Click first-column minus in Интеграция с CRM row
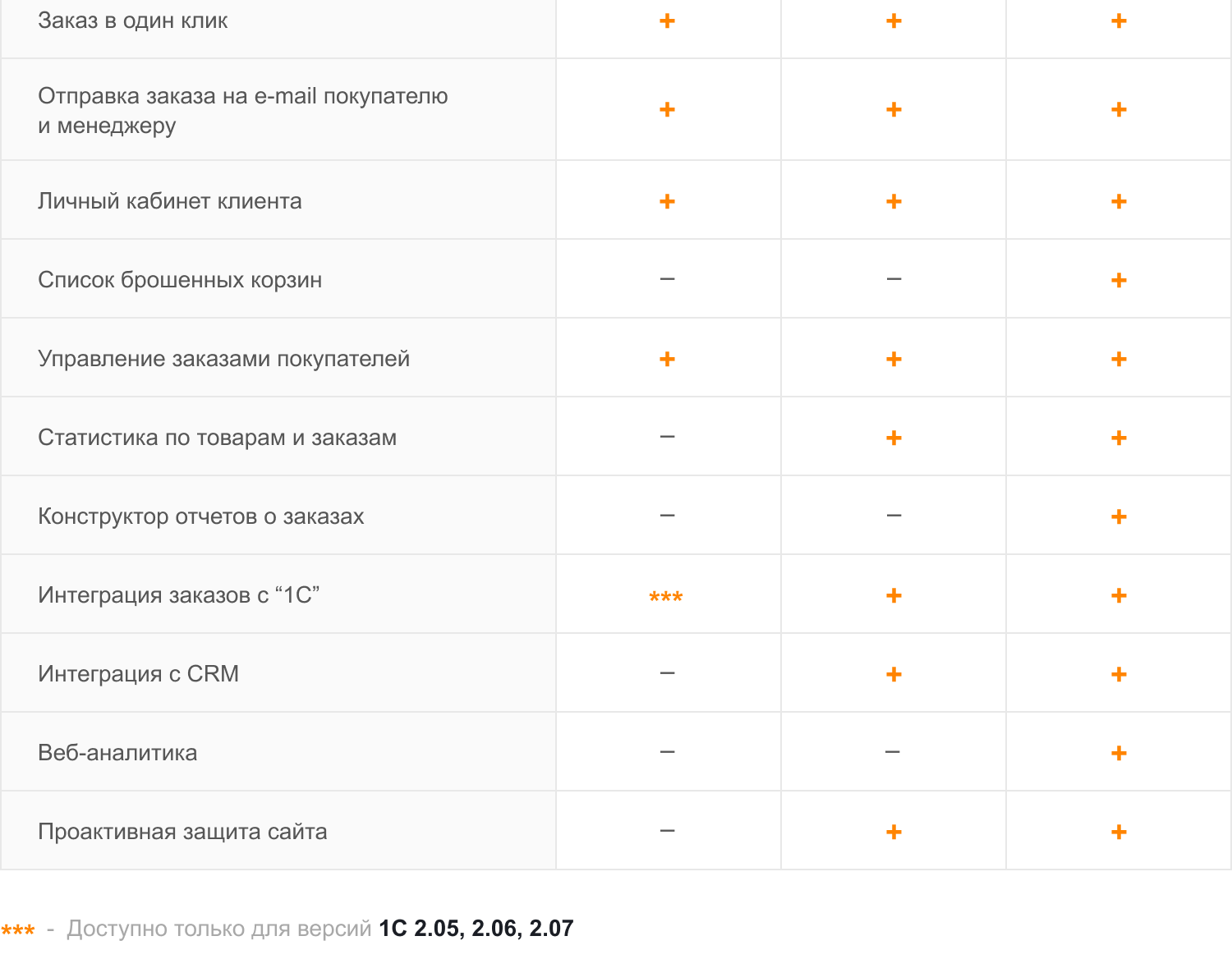This screenshot has height=959, width=1232. (x=667, y=673)
